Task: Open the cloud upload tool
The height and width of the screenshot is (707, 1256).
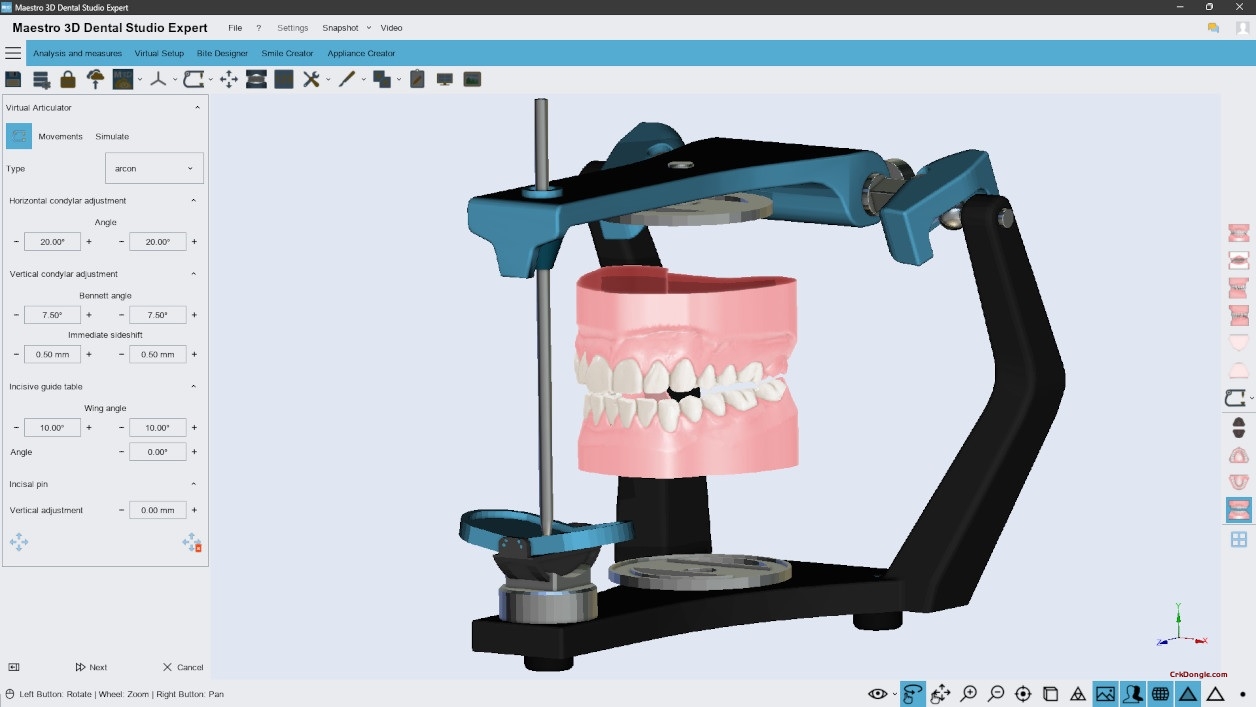Action: 95,79
